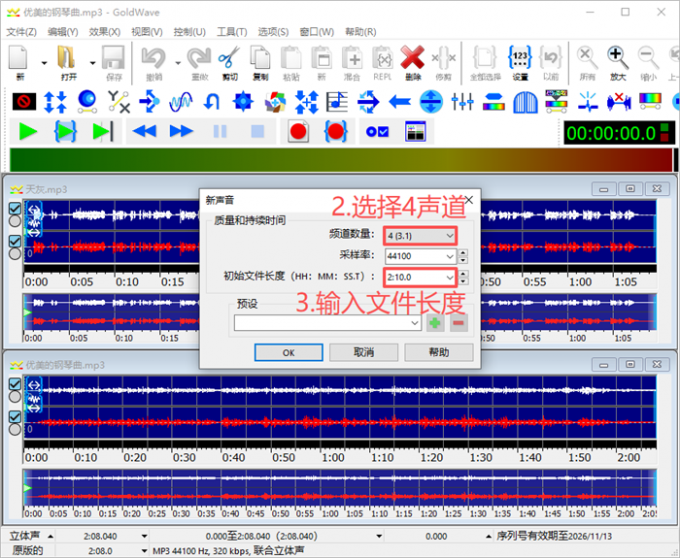
Task: Click the Zoom In (放大) magnifier icon
Action: (618, 58)
